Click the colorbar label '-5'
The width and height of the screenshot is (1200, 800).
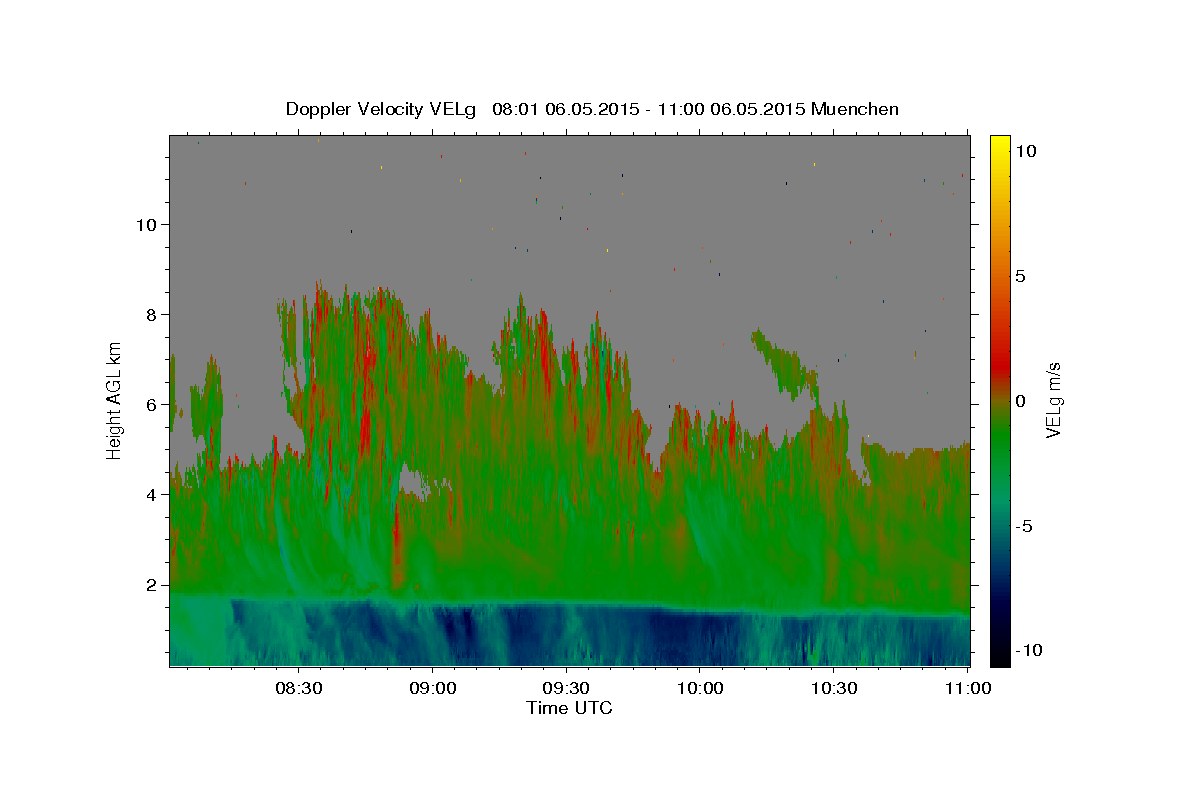tap(1024, 526)
